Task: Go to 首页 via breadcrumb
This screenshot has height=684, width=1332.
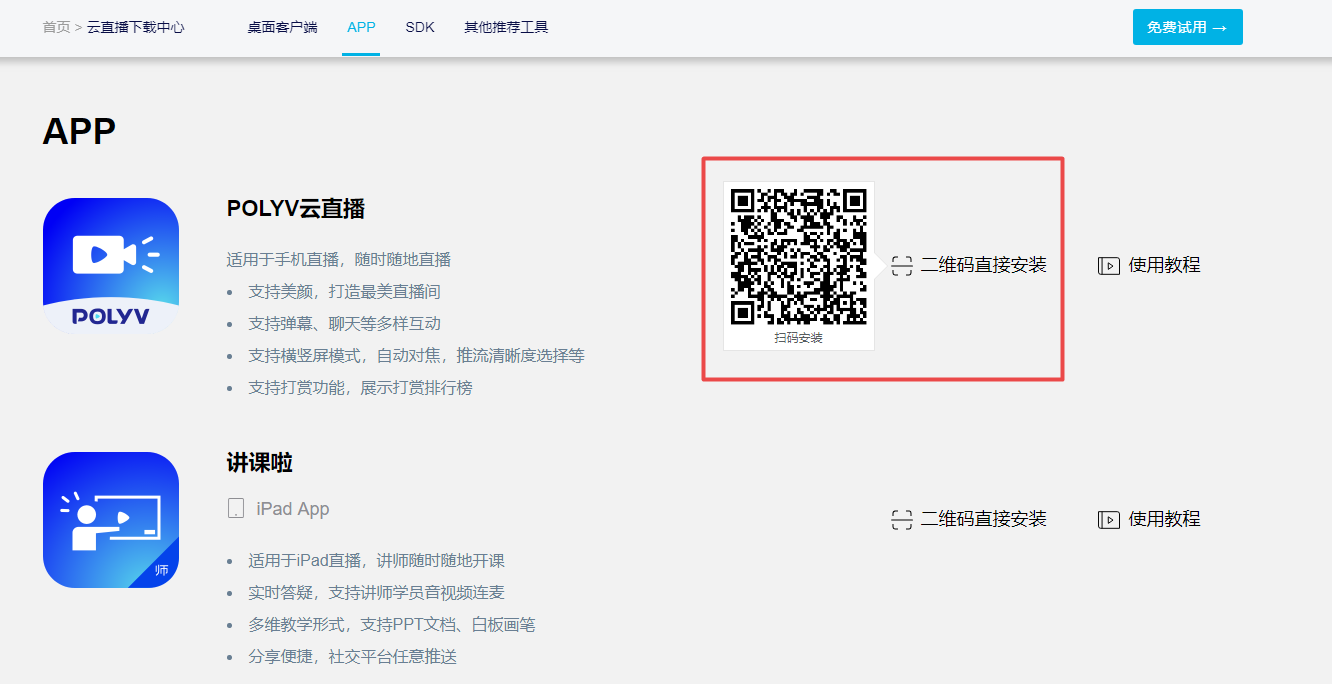Action: click(56, 27)
